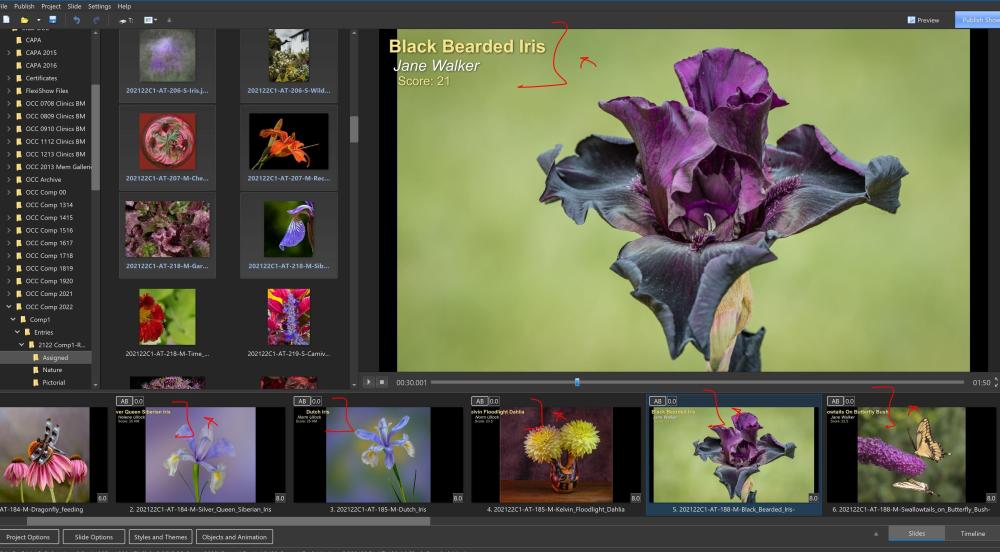This screenshot has height=552, width=1000.
Task: Click the Styles and Themes button
Action: pyautogui.click(x=159, y=537)
